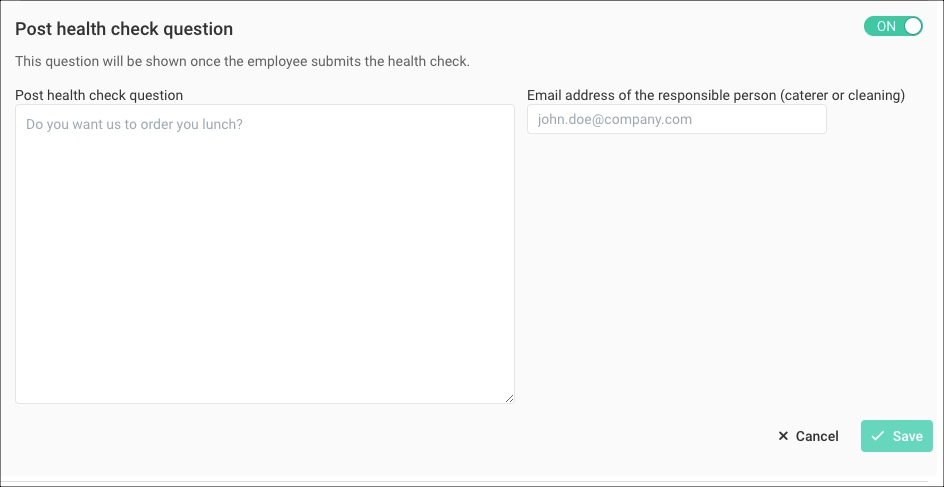Viewport: 944px width, 487px height.
Task: Click the "Do you want us to order you lunch?" placeholder
Action: [x=134, y=125]
